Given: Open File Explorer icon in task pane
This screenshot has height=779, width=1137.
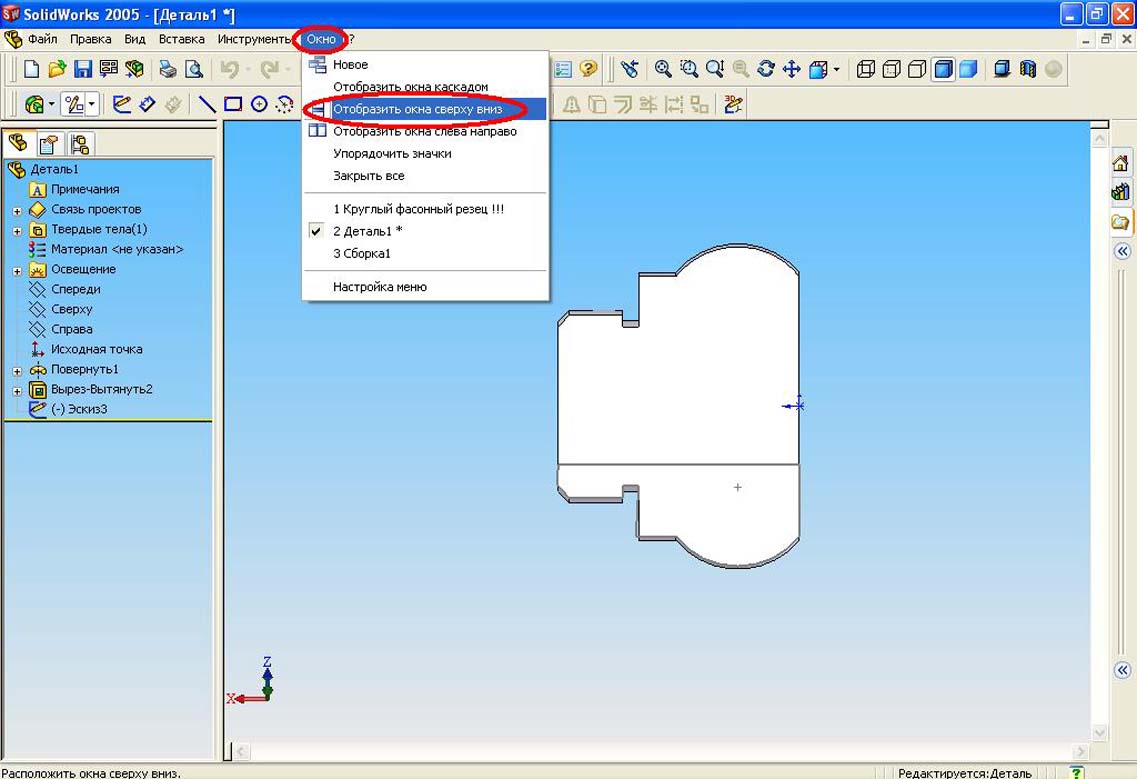Looking at the screenshot, I should (x=1121, y=222).
